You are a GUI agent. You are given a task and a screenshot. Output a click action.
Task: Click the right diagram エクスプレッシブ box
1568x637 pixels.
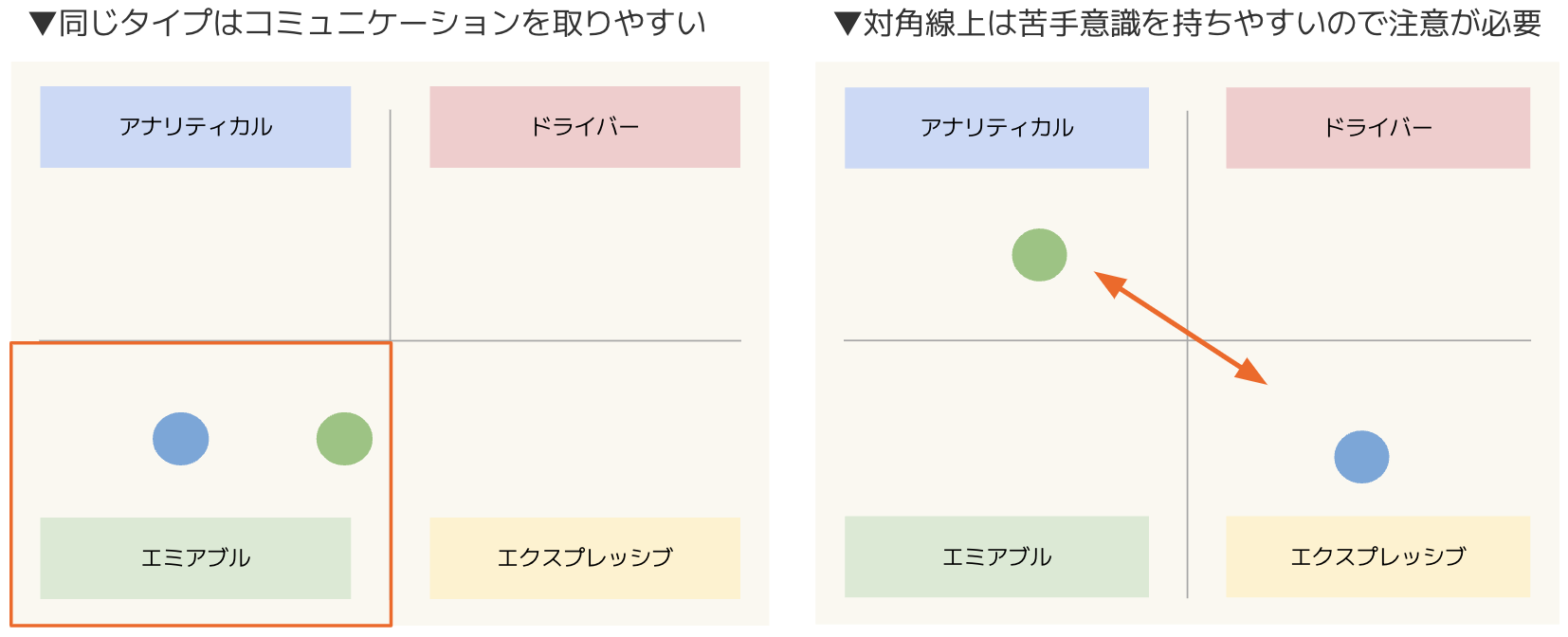click(1377, 556)
